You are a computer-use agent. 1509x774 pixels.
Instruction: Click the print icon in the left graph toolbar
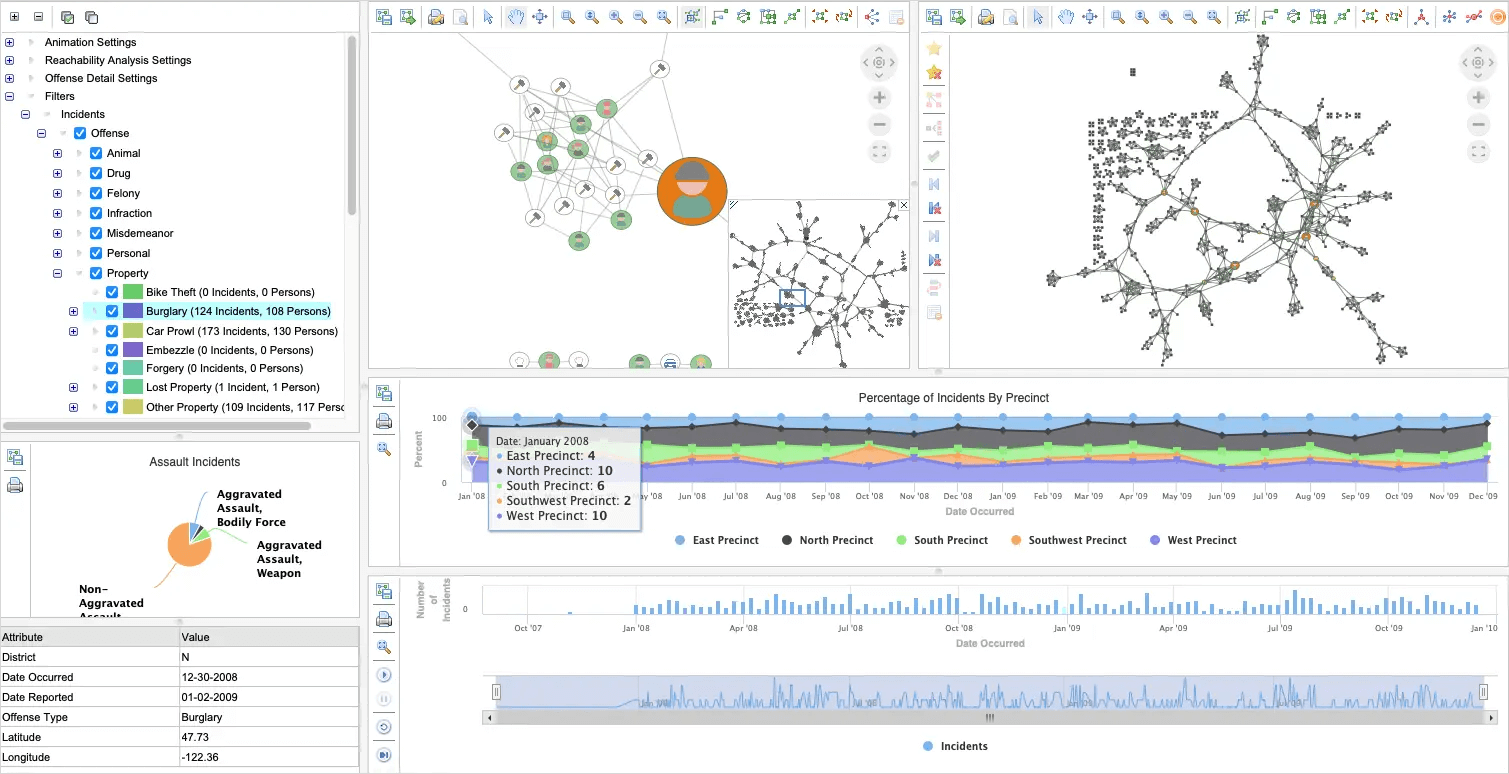[436, 17]
